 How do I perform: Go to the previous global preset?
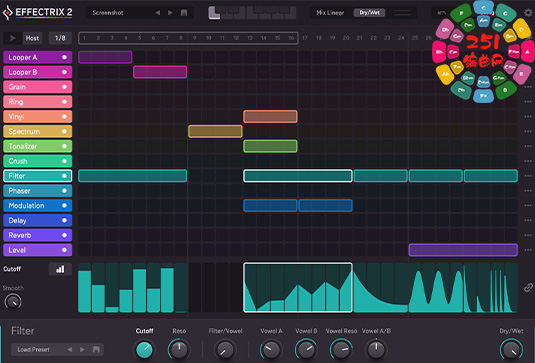click(x=158, y=13)
